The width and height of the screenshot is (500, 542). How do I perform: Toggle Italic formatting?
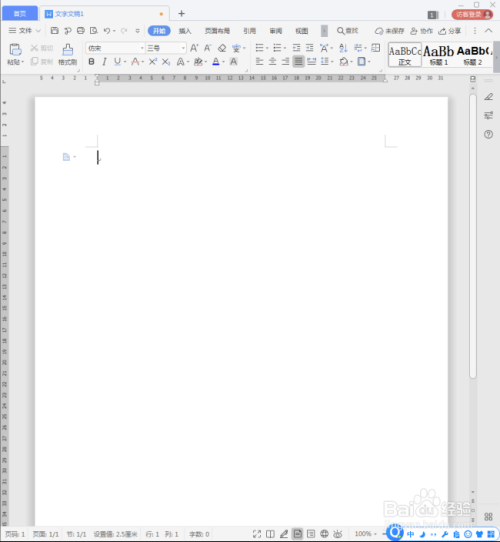coord(104,62)
